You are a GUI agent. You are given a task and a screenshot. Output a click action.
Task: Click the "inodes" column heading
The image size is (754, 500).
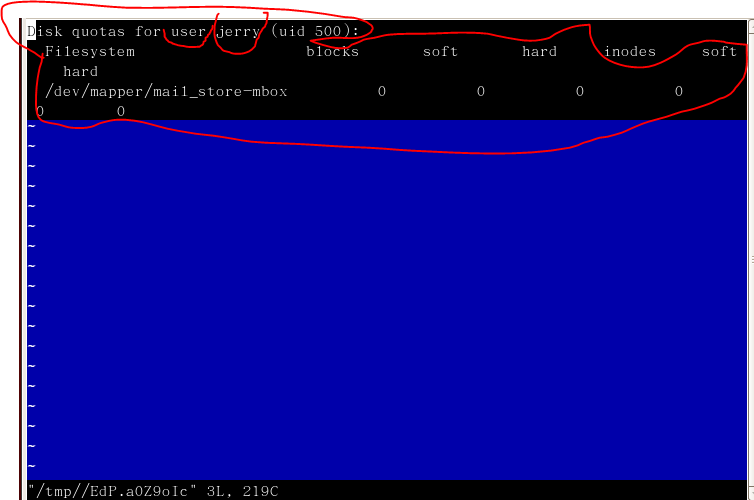coord(630,51)
